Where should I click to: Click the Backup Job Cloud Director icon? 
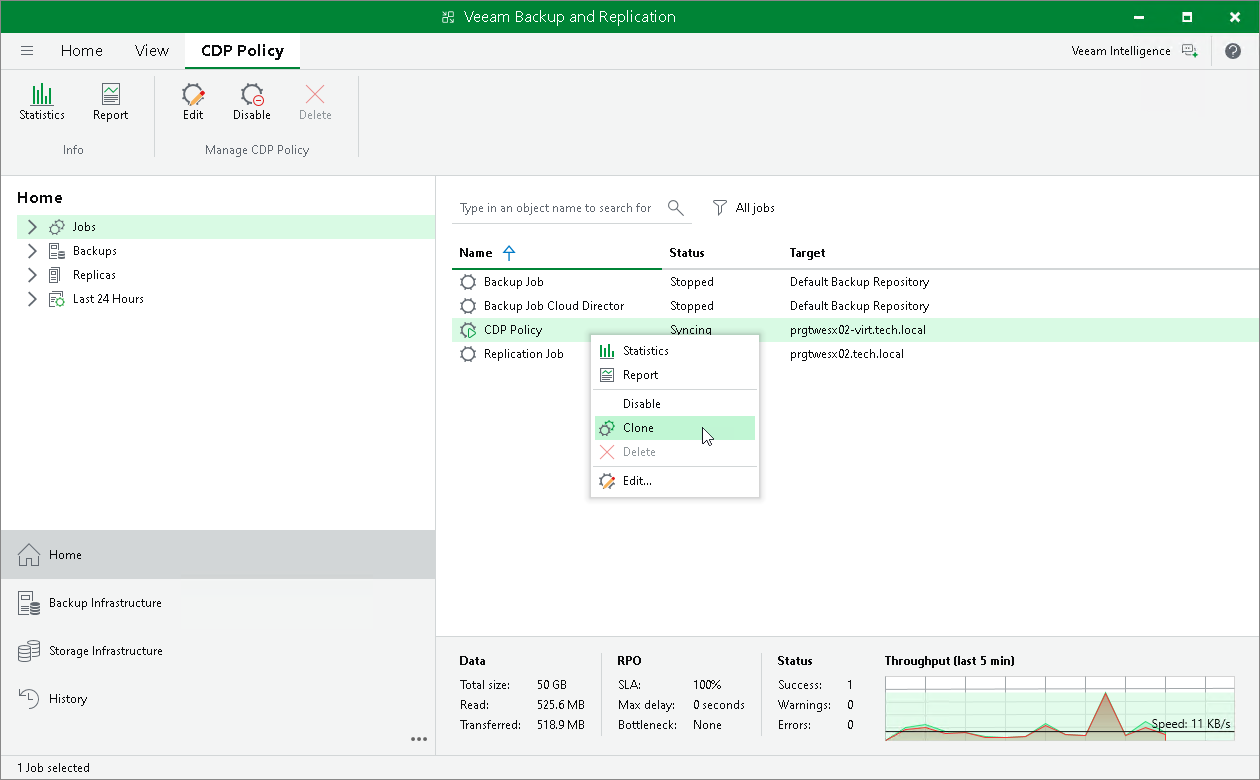pyautogui.click(x=468, y=306)
